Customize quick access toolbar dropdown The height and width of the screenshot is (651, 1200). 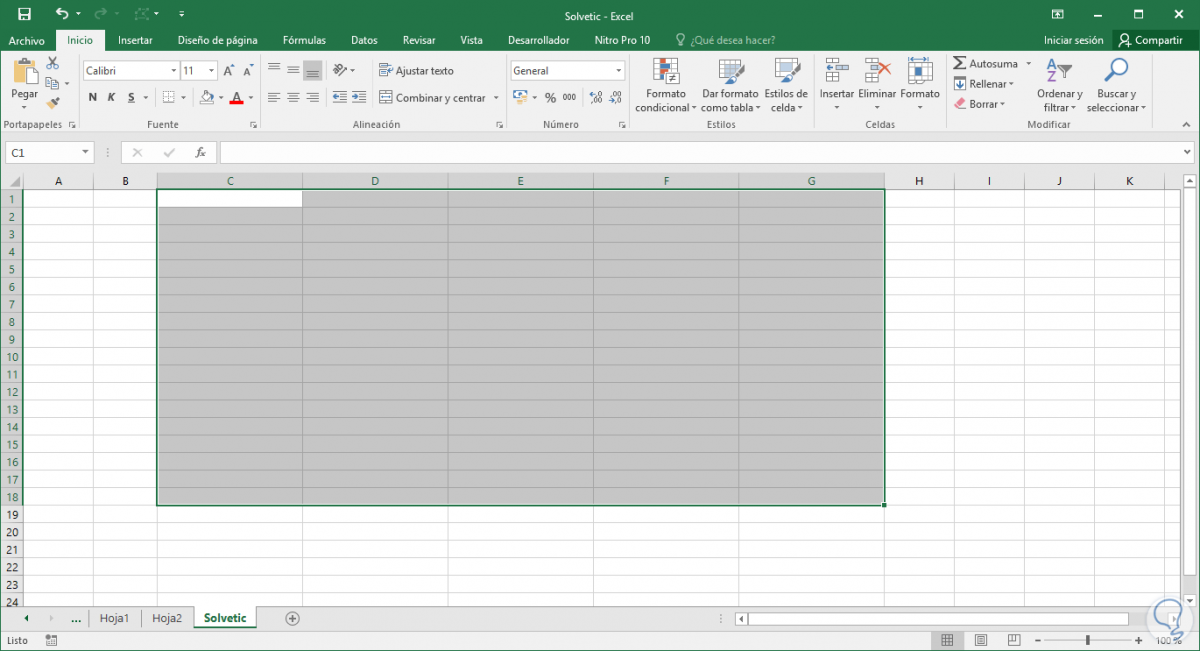coord(181,14)
